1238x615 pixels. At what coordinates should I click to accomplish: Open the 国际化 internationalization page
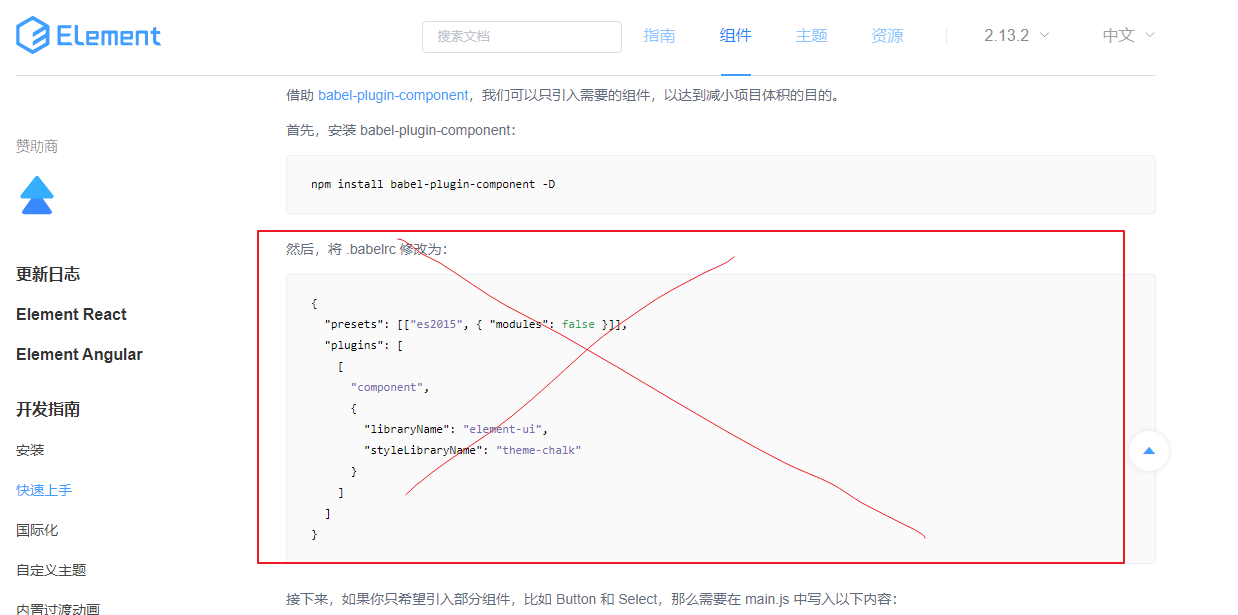(37, 530)
